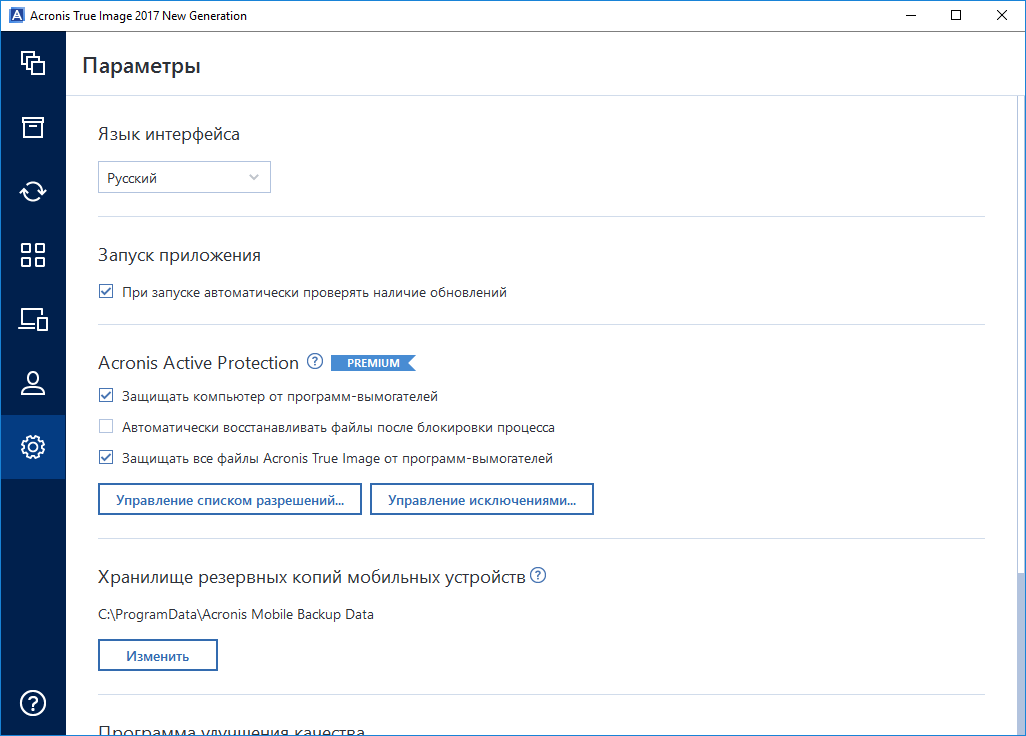Screen dimensions: 1026x736
Task: Open Help question mark icon in the sidebar
Action: coord(33,703)
